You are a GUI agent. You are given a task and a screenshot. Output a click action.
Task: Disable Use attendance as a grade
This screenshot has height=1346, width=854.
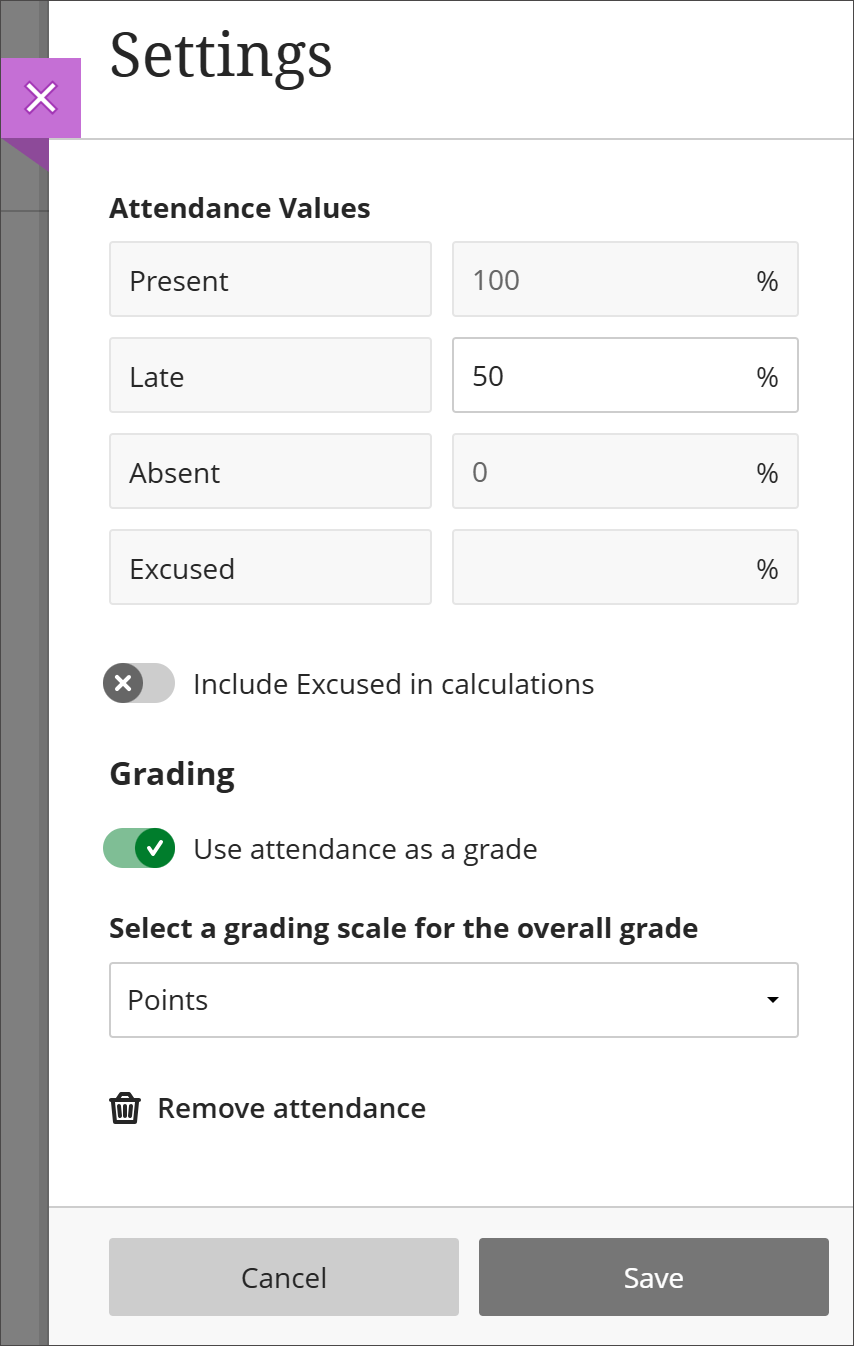(139, 848)
